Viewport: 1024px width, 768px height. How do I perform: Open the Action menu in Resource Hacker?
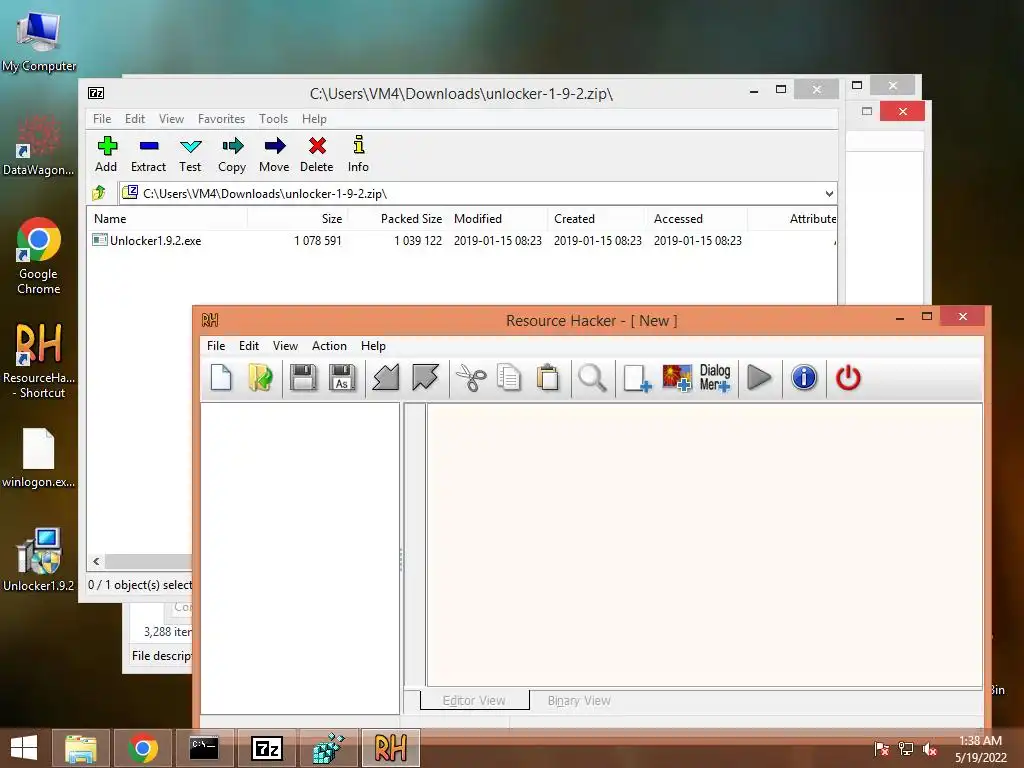tap(329, 345)
